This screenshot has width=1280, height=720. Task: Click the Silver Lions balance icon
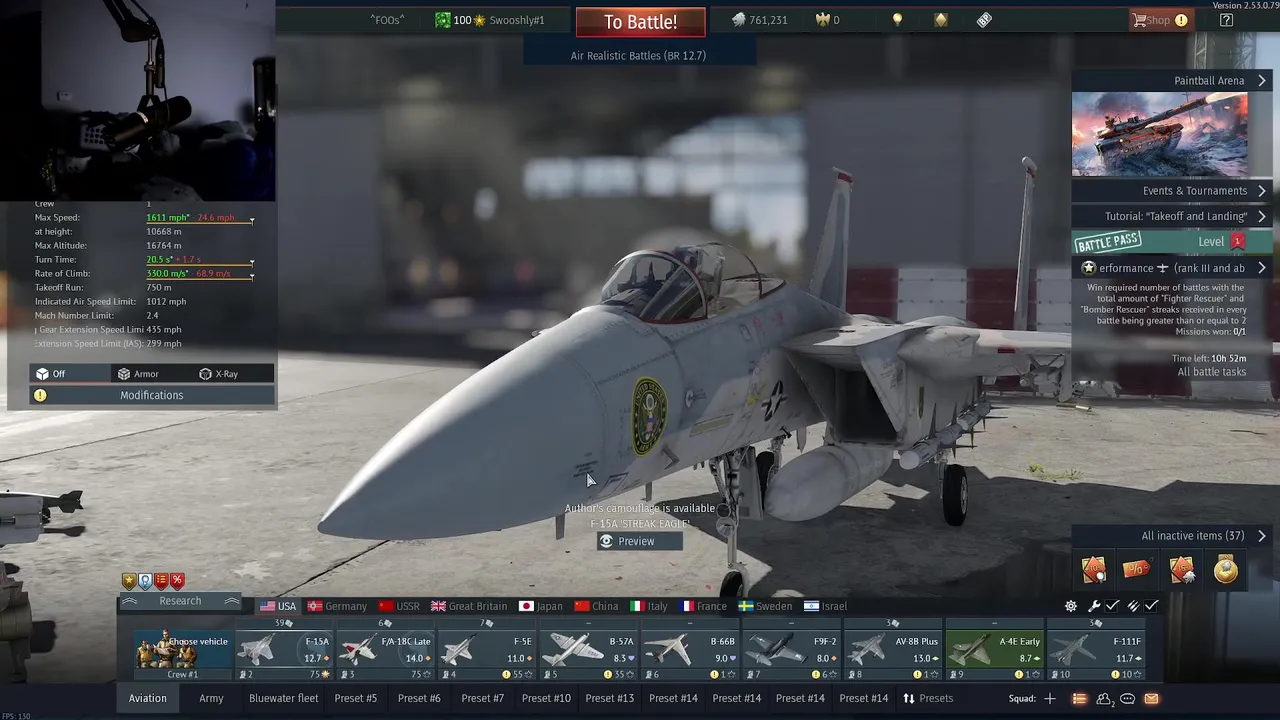(738, 20)
